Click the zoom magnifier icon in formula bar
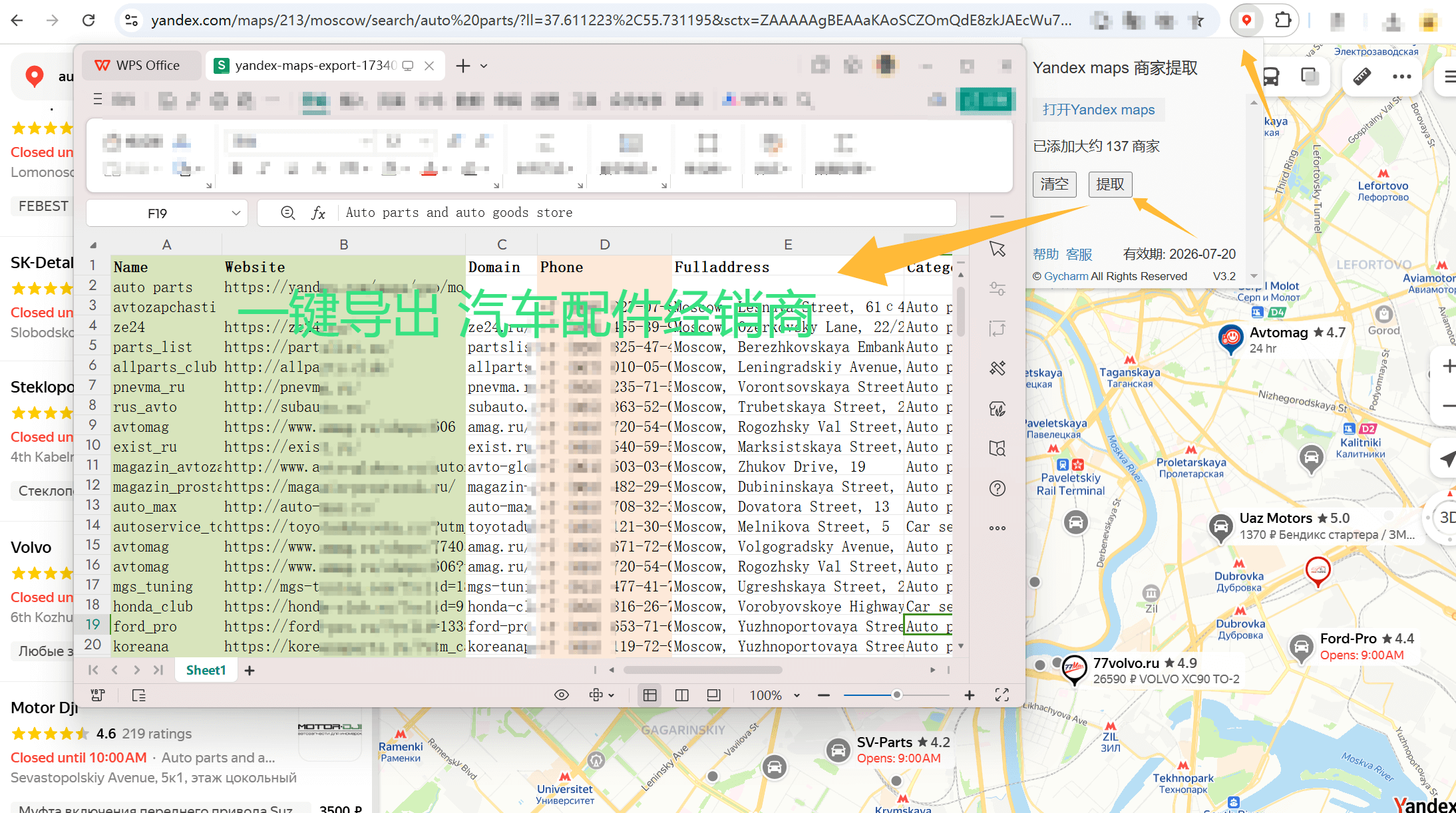This screenshot has height=813, width=1456. pyautogui.click(x=287, y=213)
